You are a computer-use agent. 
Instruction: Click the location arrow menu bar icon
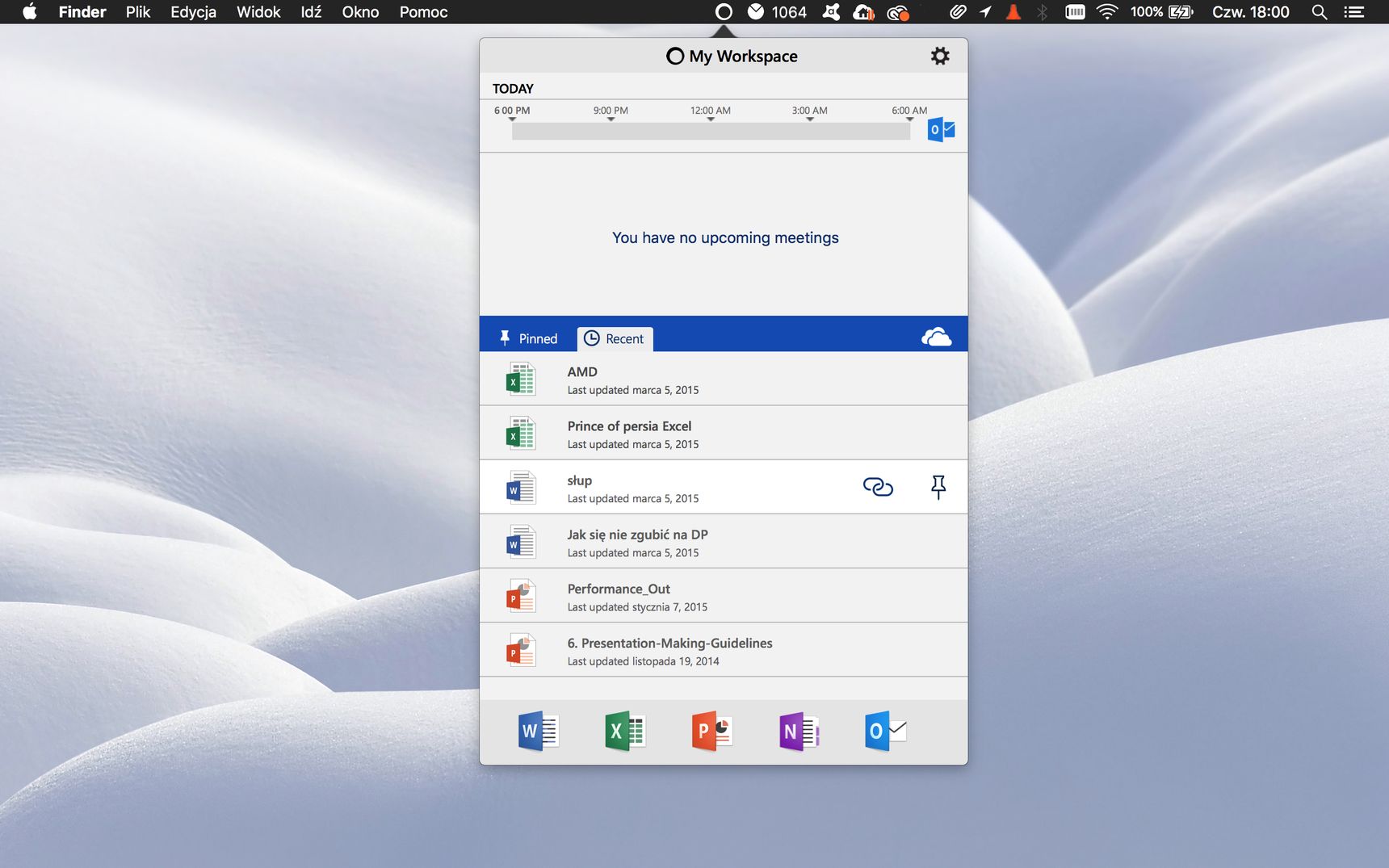(x=985, y=12)
